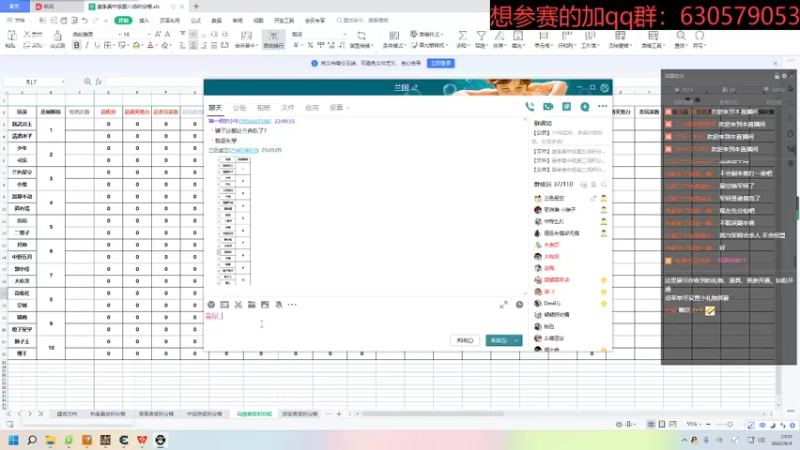Open the QQ penguin icon in taskbar

(x=160, y=440)
